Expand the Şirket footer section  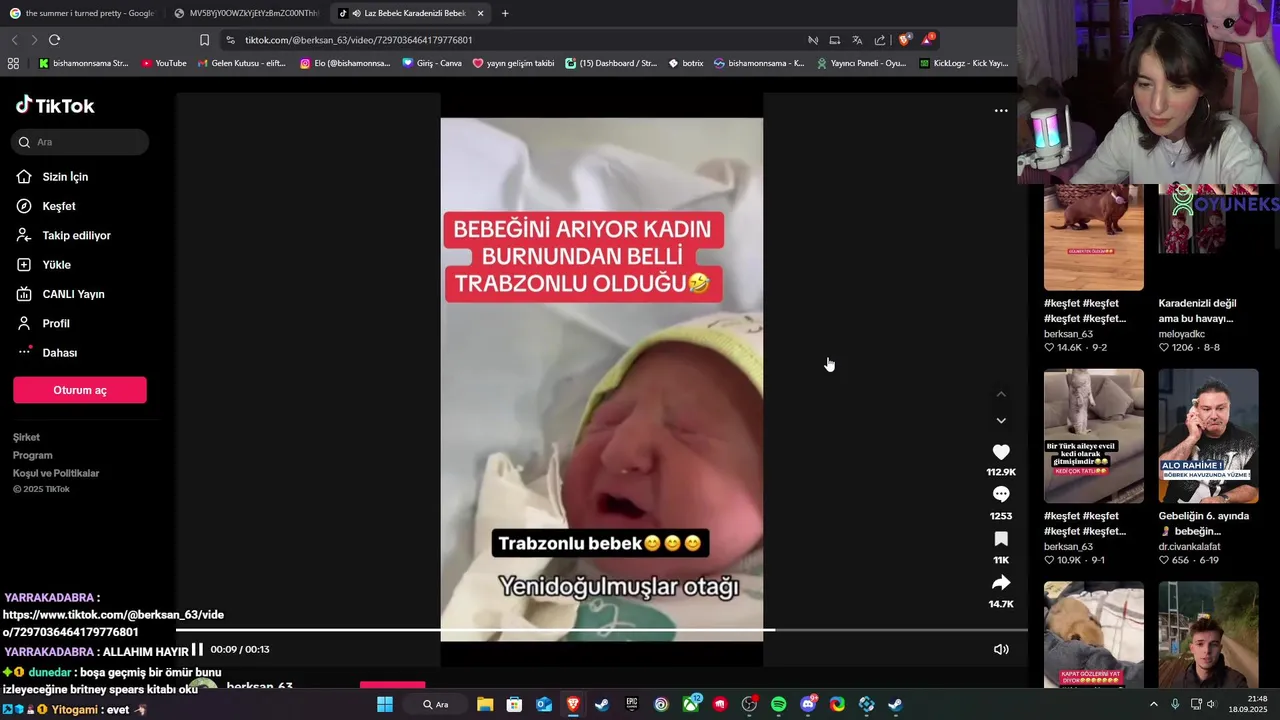27,437
